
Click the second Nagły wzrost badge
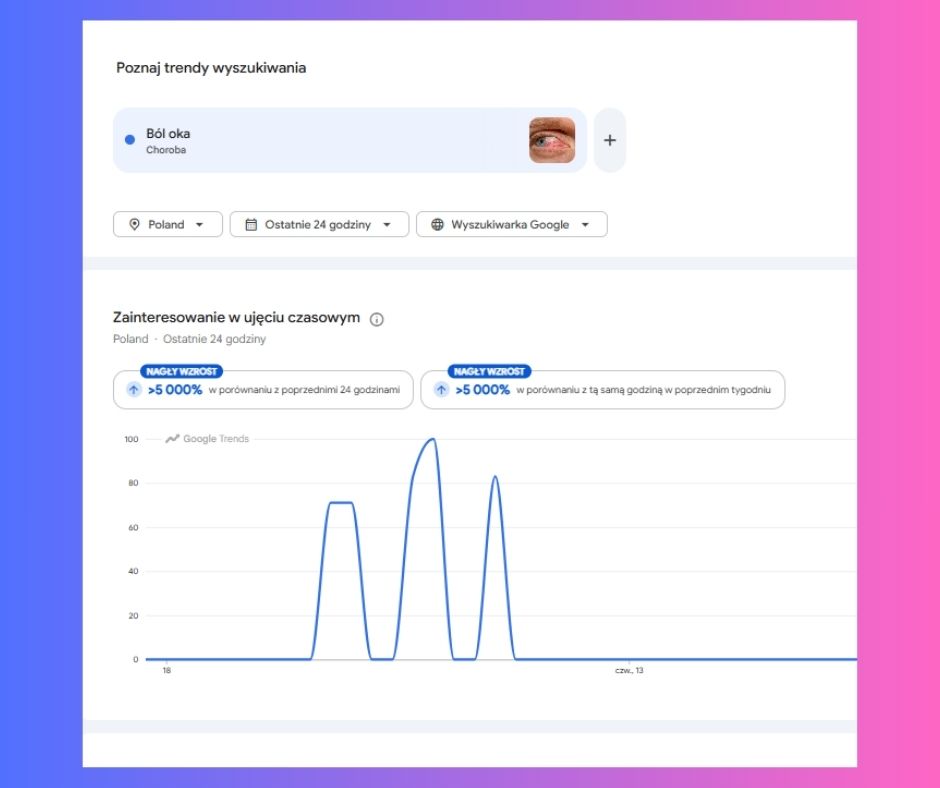click(x=489, y=371)
